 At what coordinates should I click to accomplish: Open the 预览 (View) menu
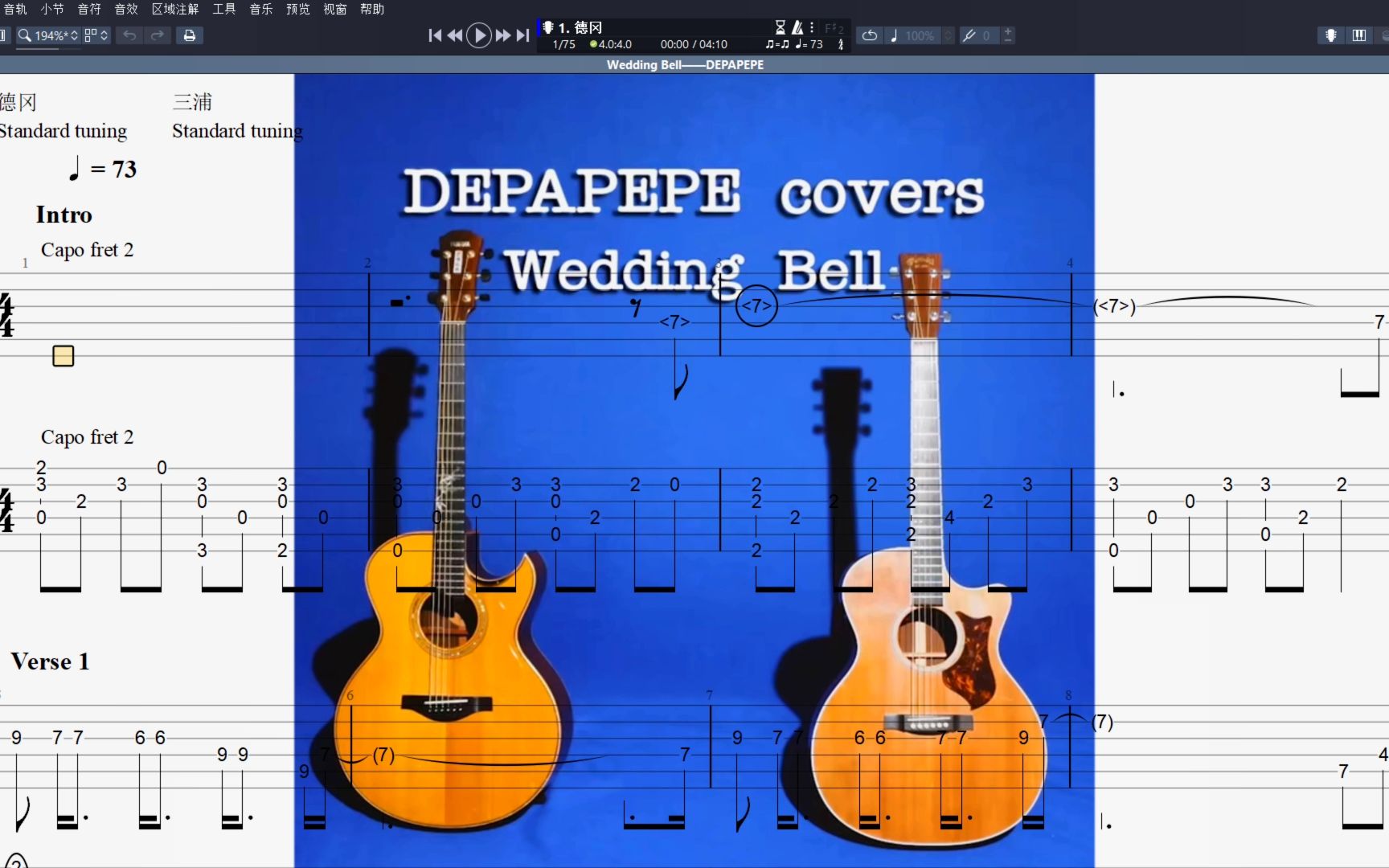coord(298,9)
